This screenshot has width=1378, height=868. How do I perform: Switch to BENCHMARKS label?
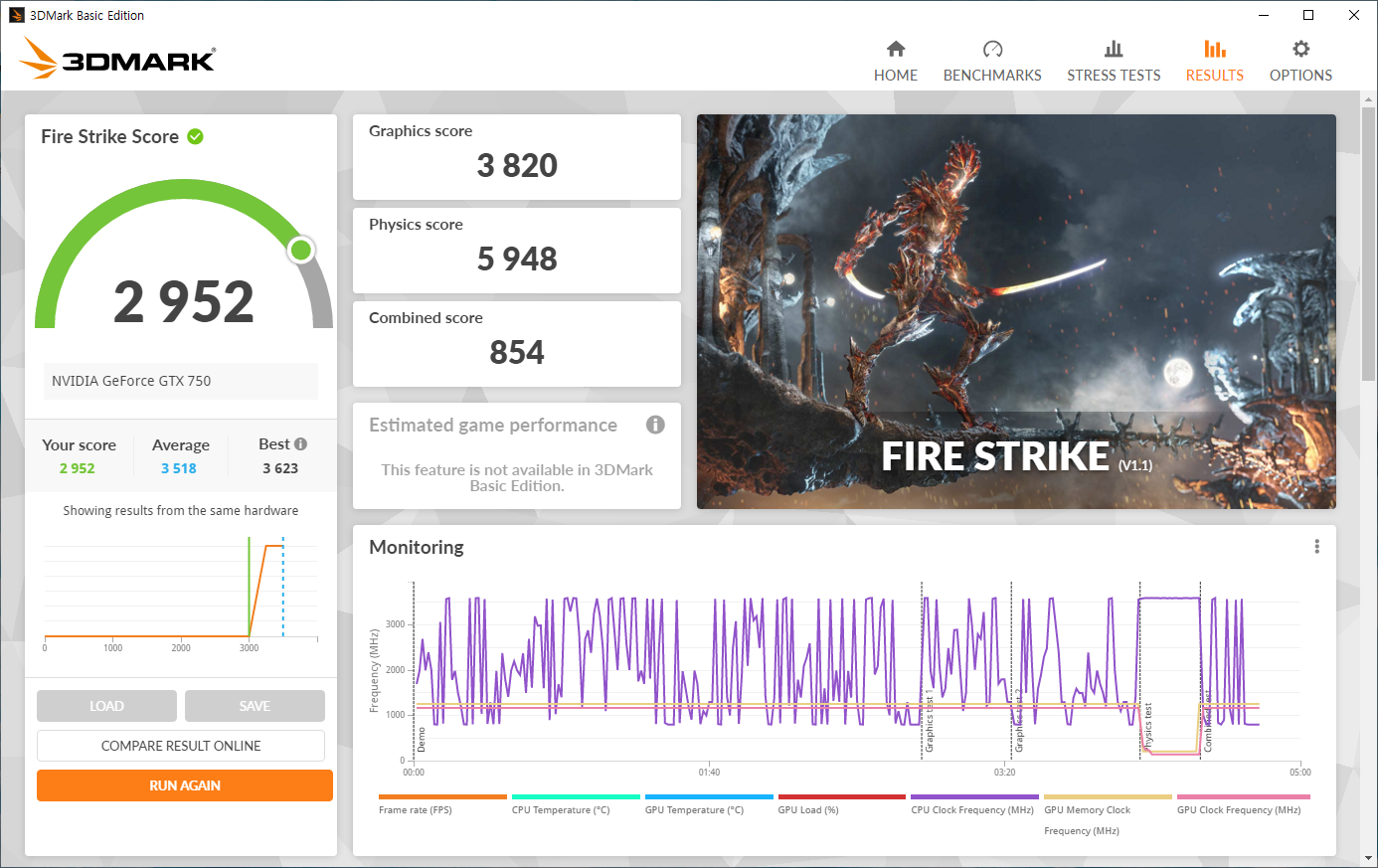pos(992,76)
